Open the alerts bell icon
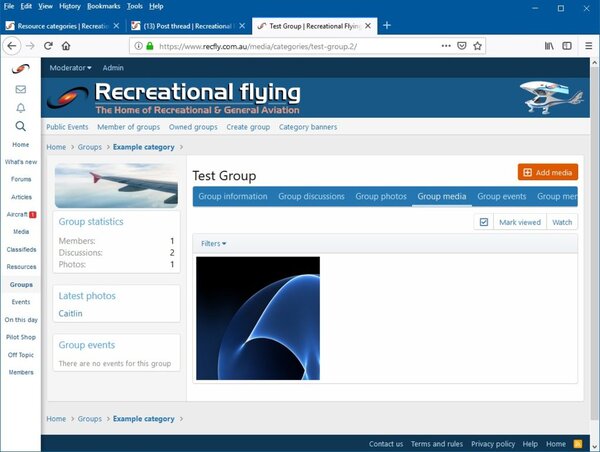Image resolution: width=600 pixels, height=452 pixels. click(x=20, y=107)
